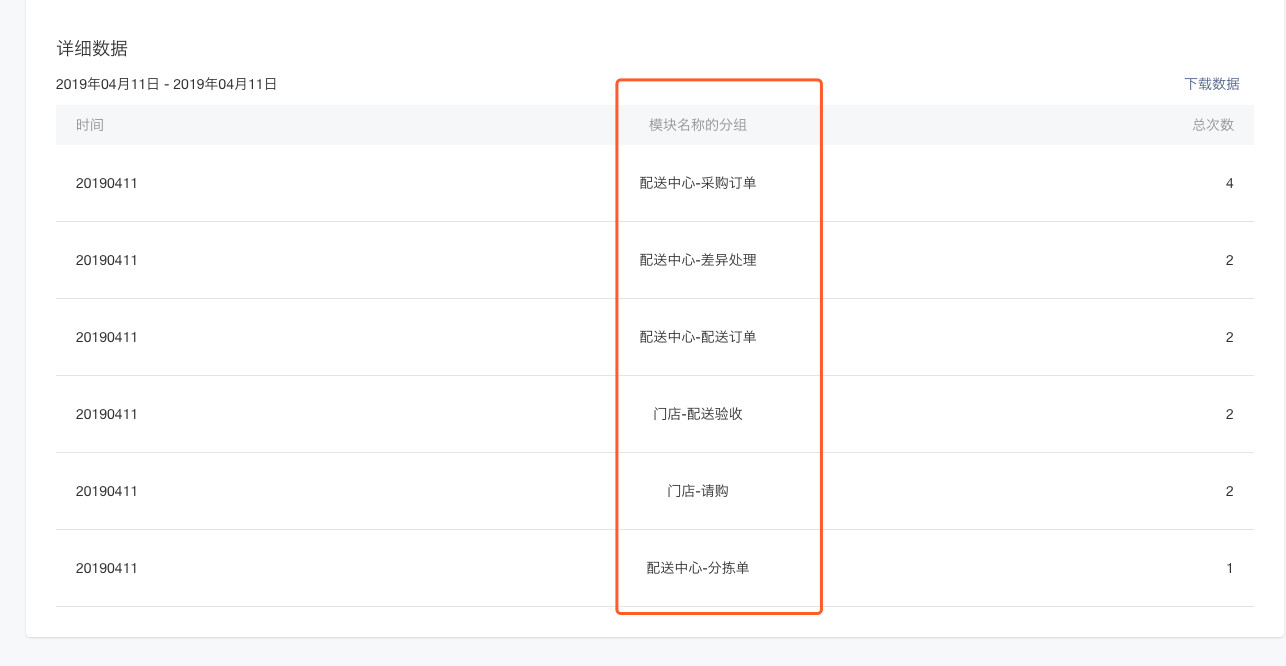Click the 总次数 column header
This screenshot has height=666, width=1286.
(x=1212, y=125)
